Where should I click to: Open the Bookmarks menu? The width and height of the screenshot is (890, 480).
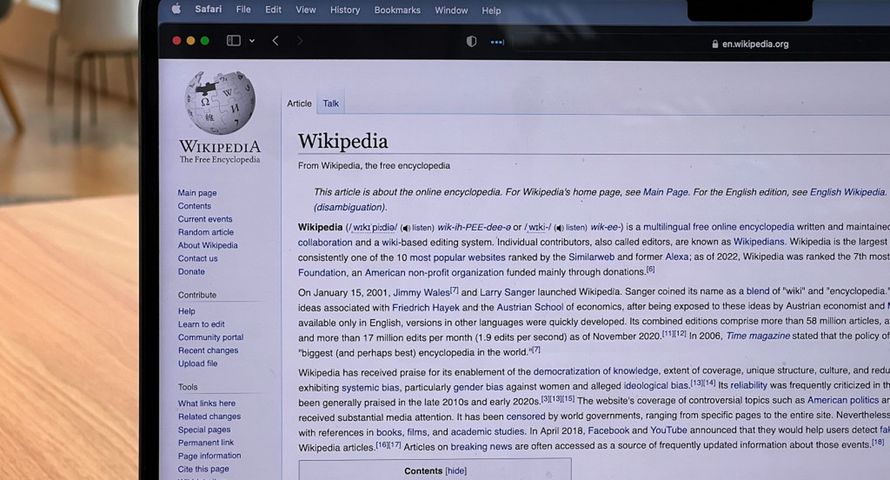pyautogui.click(x=397, y=10)
